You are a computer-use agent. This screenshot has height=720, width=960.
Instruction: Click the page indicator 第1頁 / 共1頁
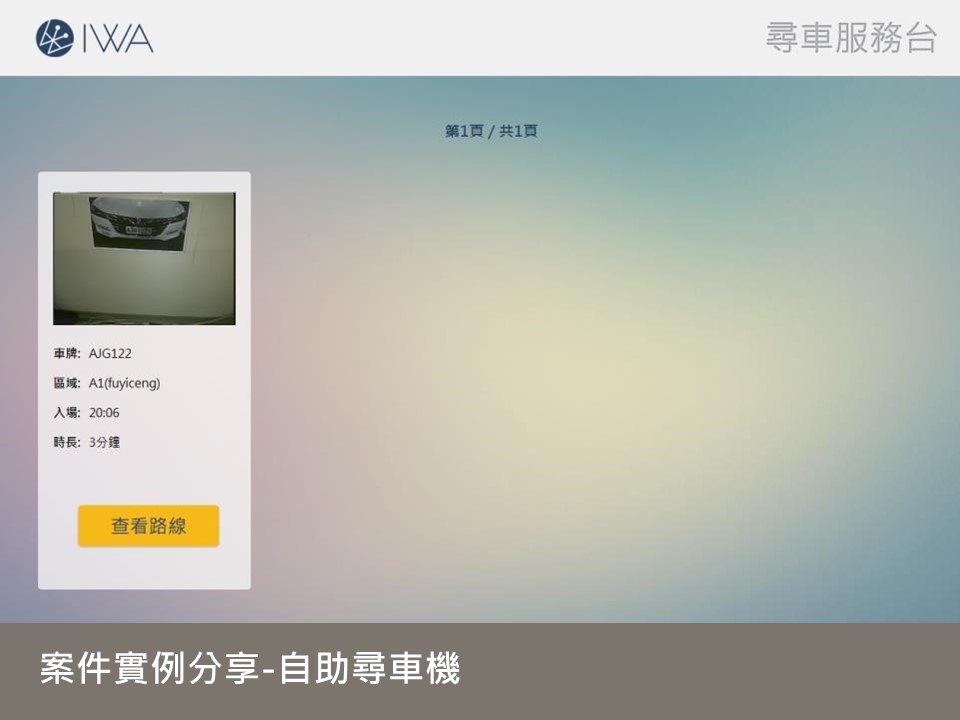[491, 131]
